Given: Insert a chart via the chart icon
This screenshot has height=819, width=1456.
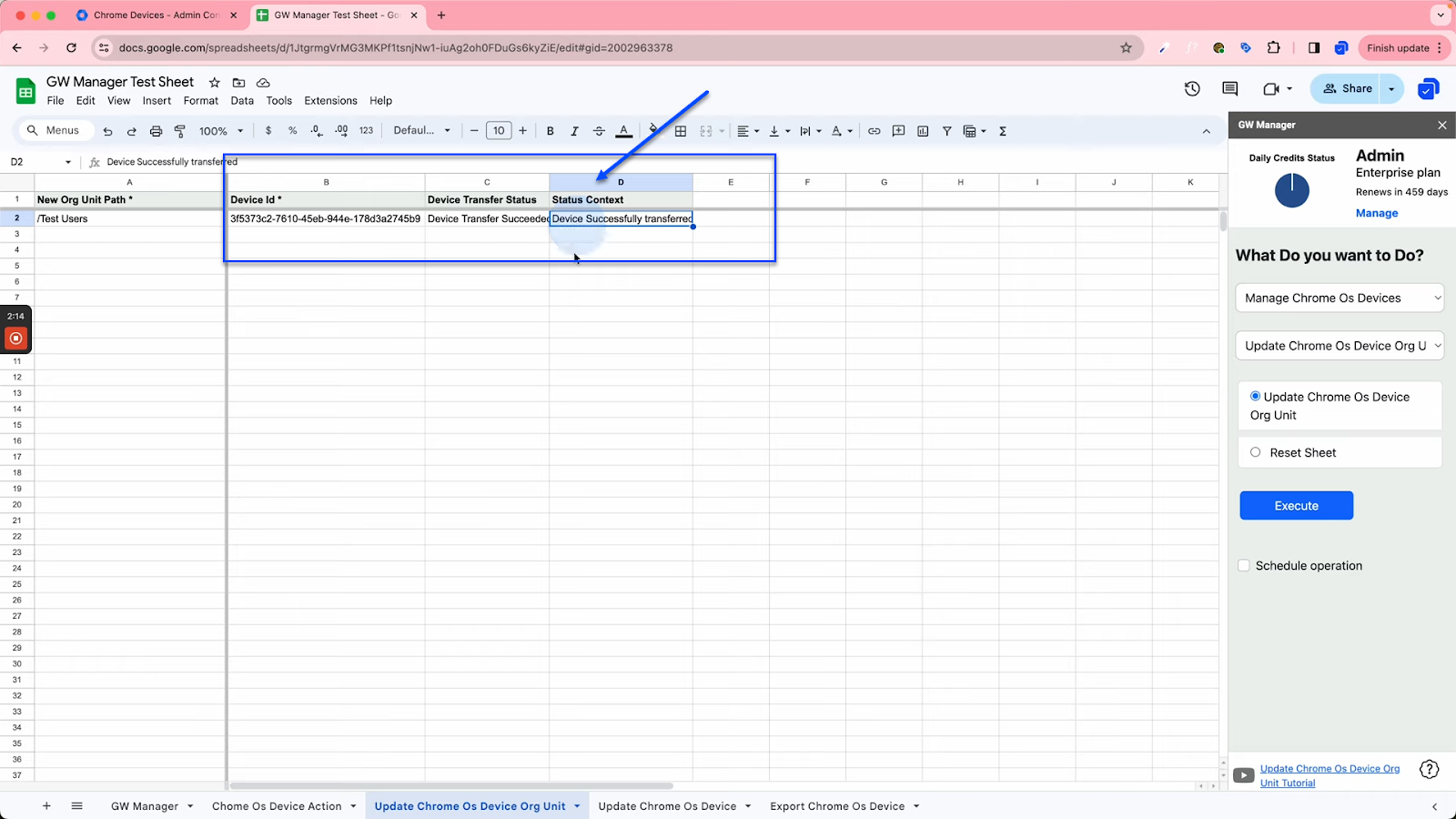Looking at the screenshot, I should pos(922,131).
